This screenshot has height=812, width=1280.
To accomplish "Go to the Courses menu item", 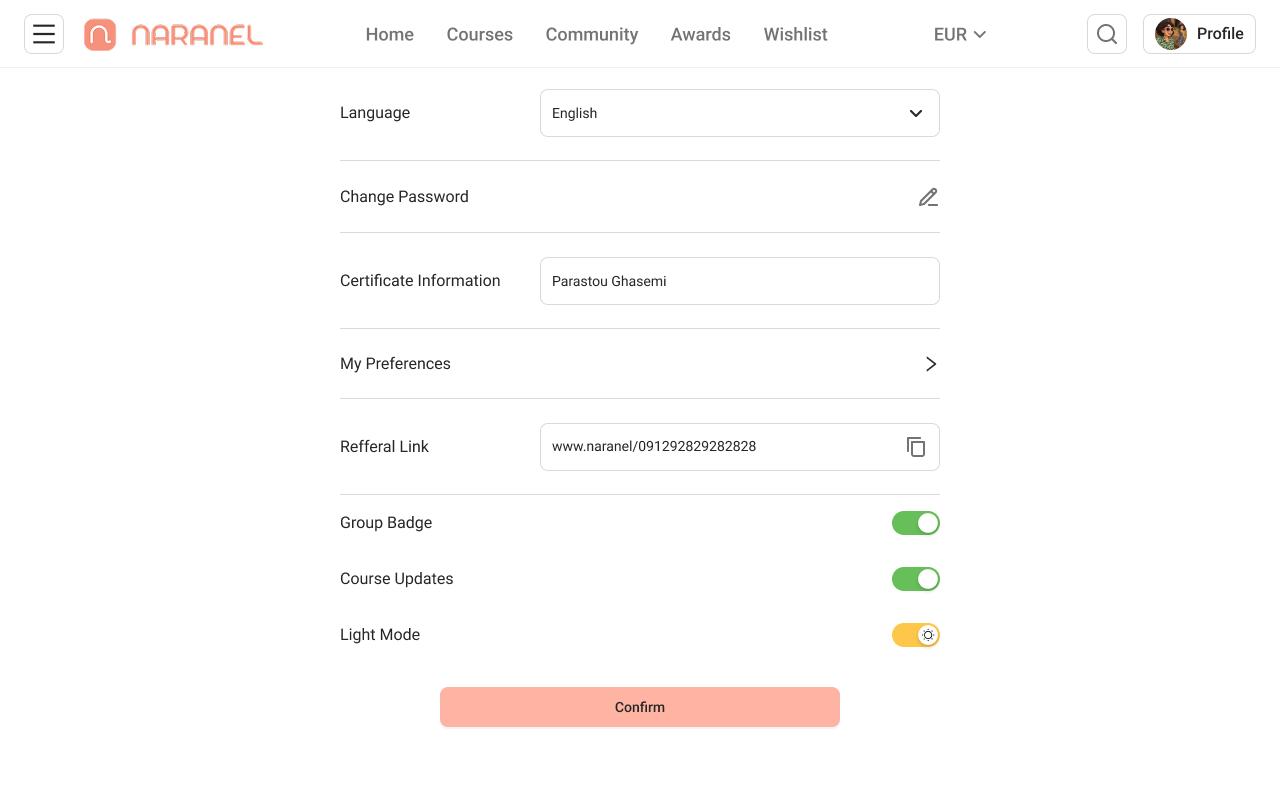I will point(480,34).
